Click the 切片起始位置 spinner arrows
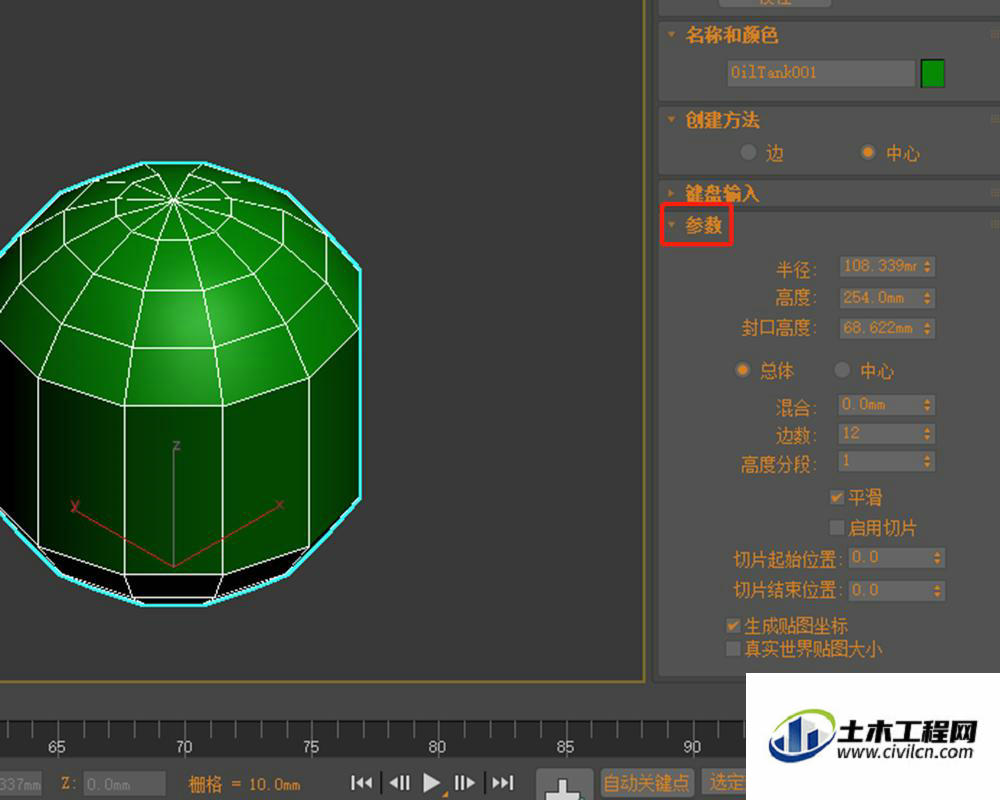This screenshot has width=1000, height=800. [x=938, y=558]
